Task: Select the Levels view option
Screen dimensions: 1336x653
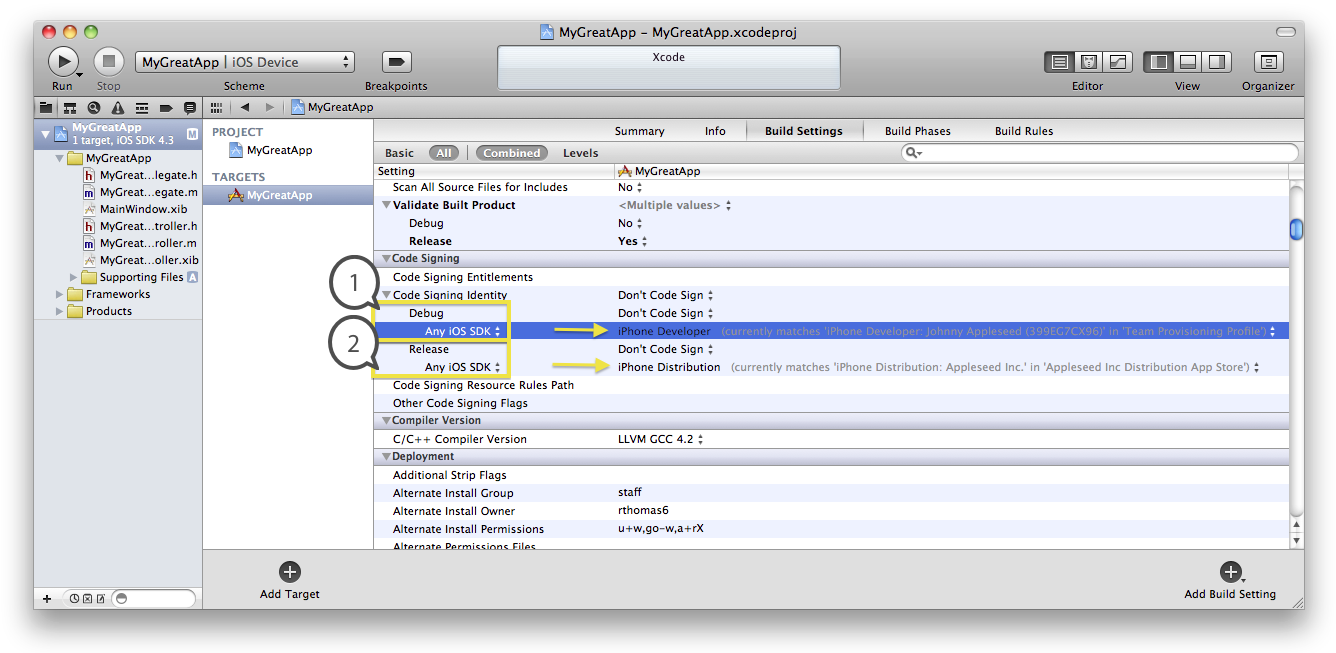Action: tap(581, 153)
